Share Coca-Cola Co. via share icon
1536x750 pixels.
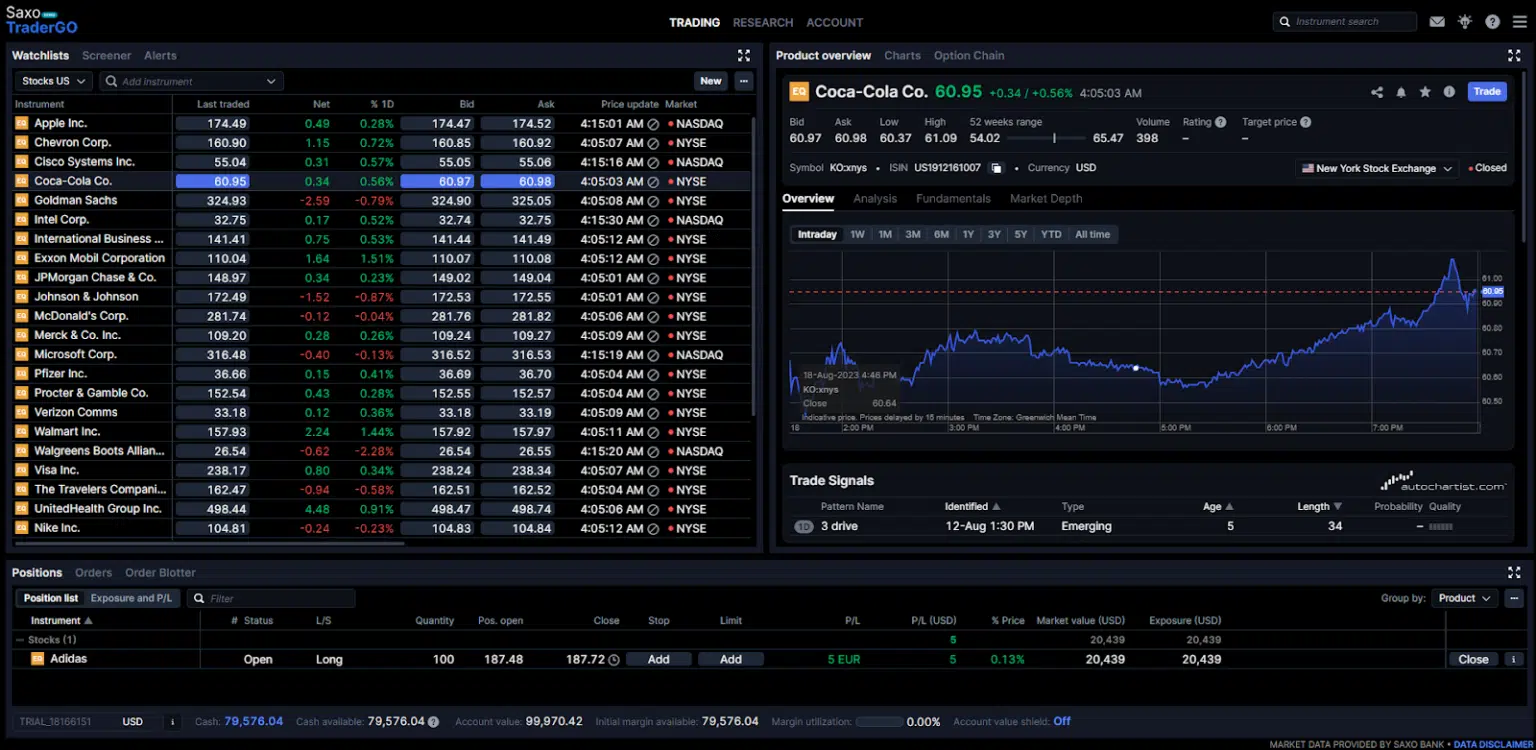pos(1377,92)
